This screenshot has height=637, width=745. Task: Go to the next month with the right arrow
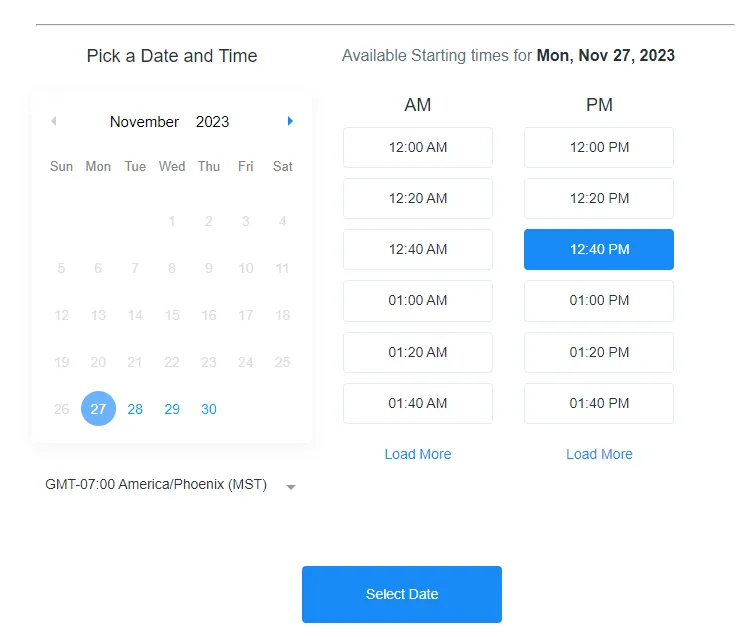point(290,121)
